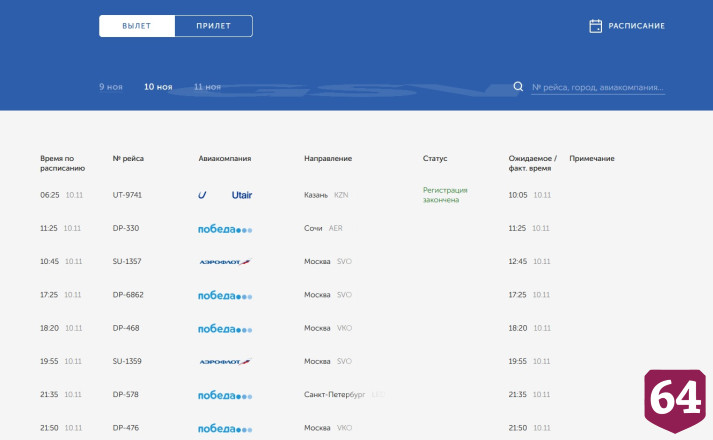
Task: Click the Примечание column header
Action: point(592,158)
